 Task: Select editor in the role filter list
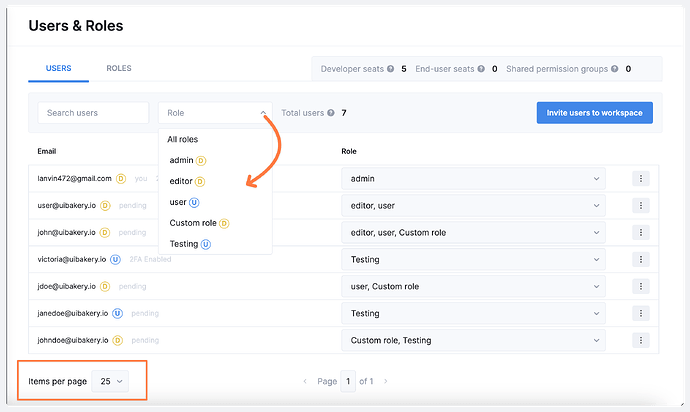click(x=215, y=181)
